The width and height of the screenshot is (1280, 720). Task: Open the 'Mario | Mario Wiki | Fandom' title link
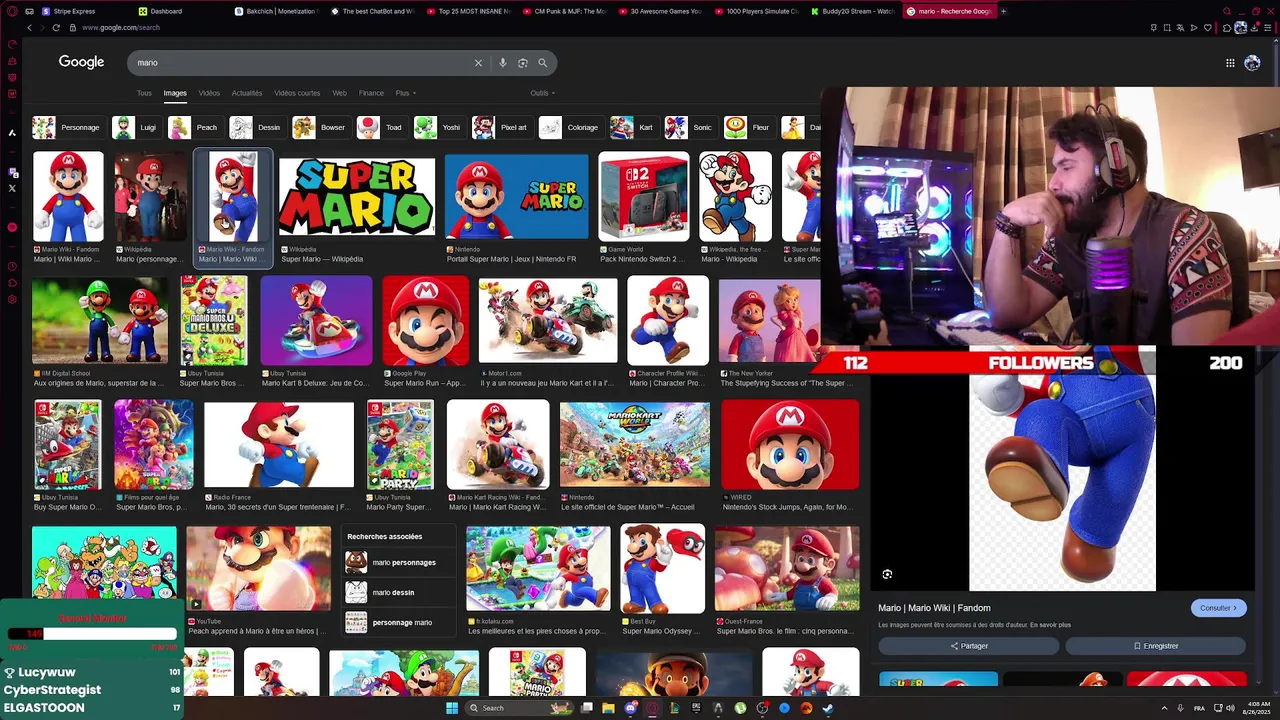click(x=934, y=608)
